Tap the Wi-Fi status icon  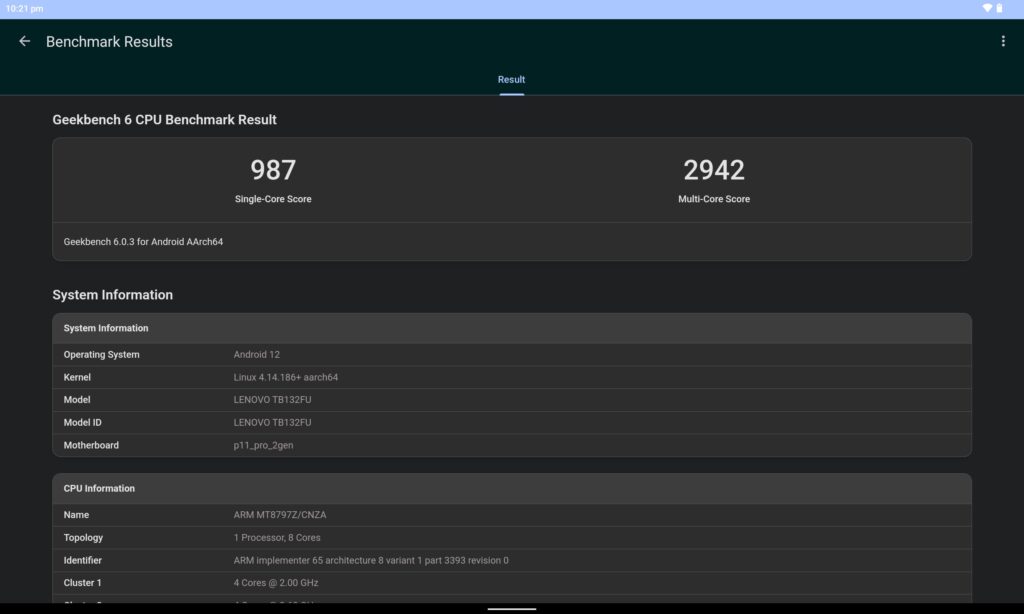987,8
